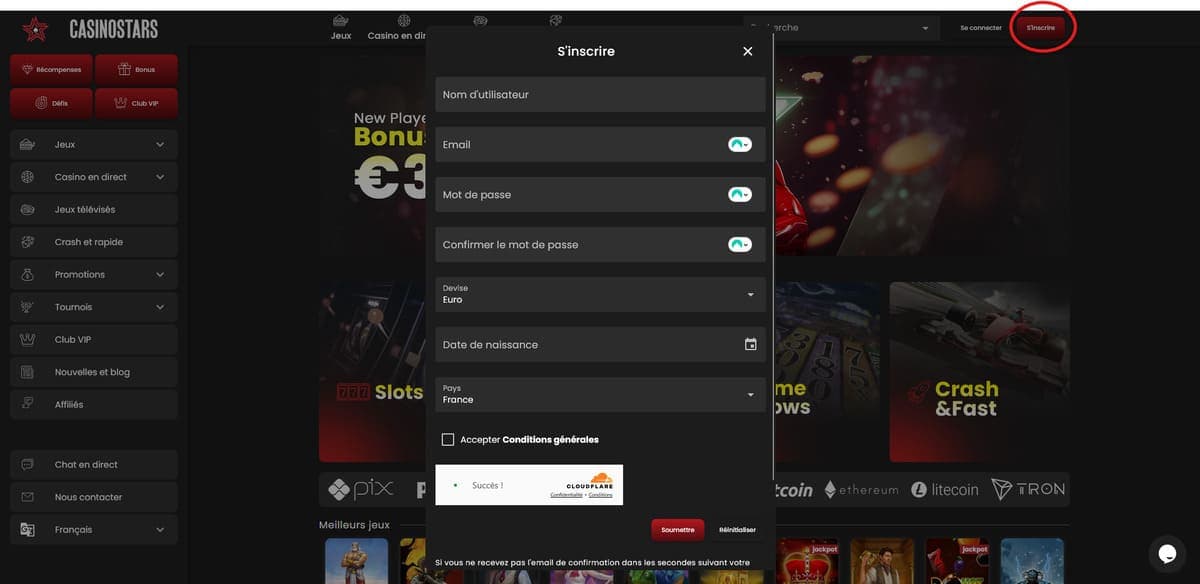Click the Ethereum crypto icon

coord(862,490)
